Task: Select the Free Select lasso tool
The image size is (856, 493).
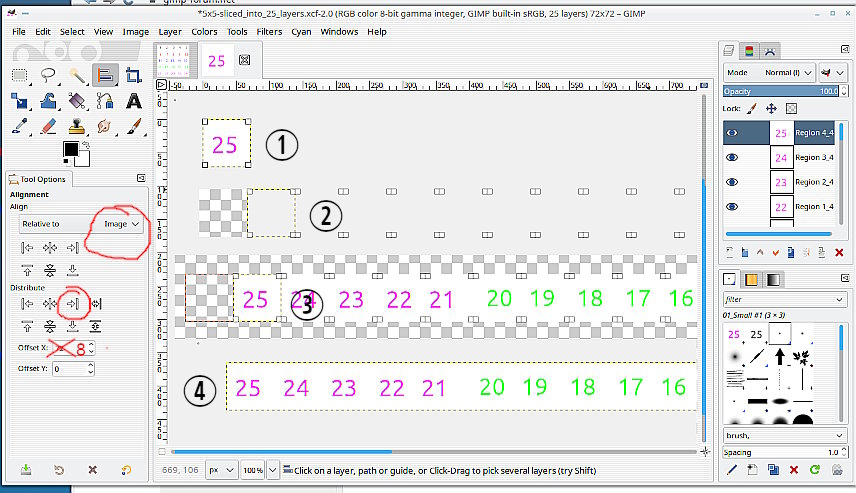Action: (49, 75)
